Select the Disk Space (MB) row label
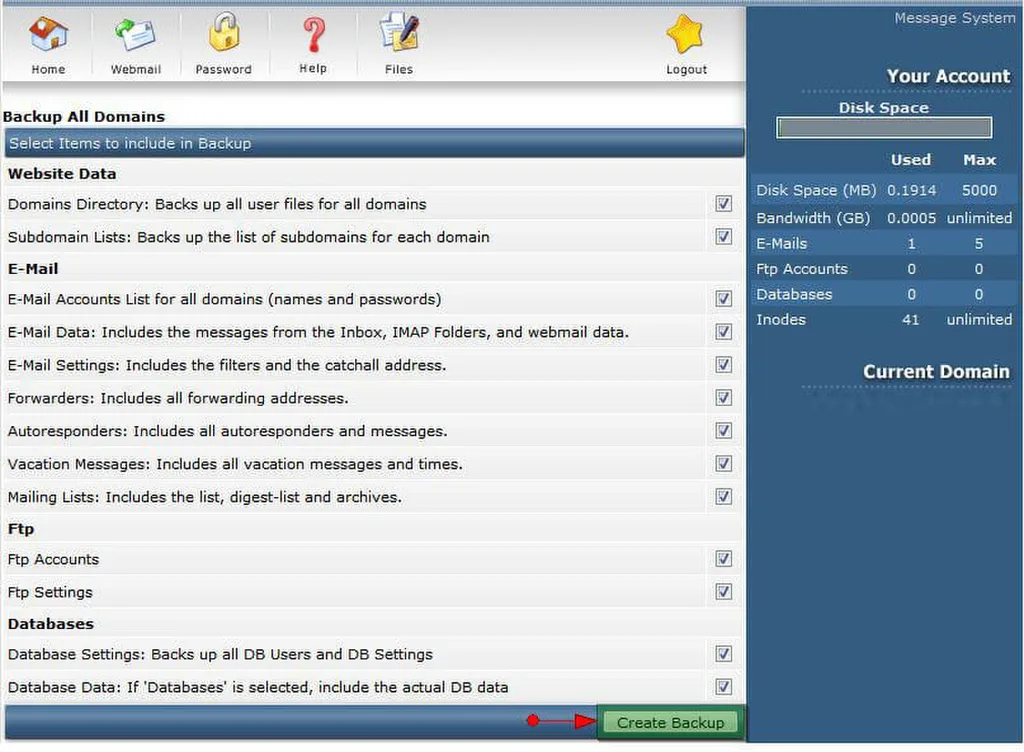The image size is (1024, 752). [x=816, y=191]
